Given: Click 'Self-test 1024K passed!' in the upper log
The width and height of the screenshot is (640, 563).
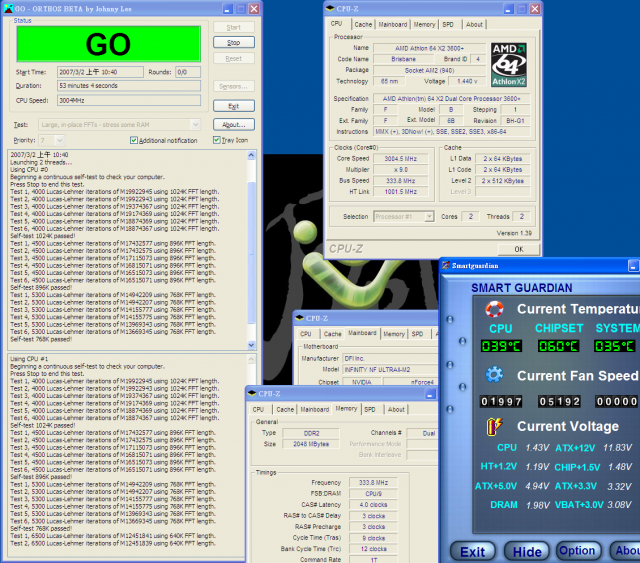Looking at the screenshot, I should click(x=42, y=236).
